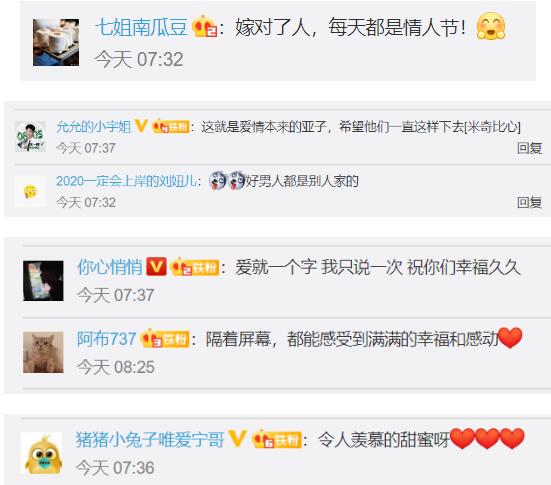Open the profile of username 阿布737
551x485 pixels.
point(106,339)
